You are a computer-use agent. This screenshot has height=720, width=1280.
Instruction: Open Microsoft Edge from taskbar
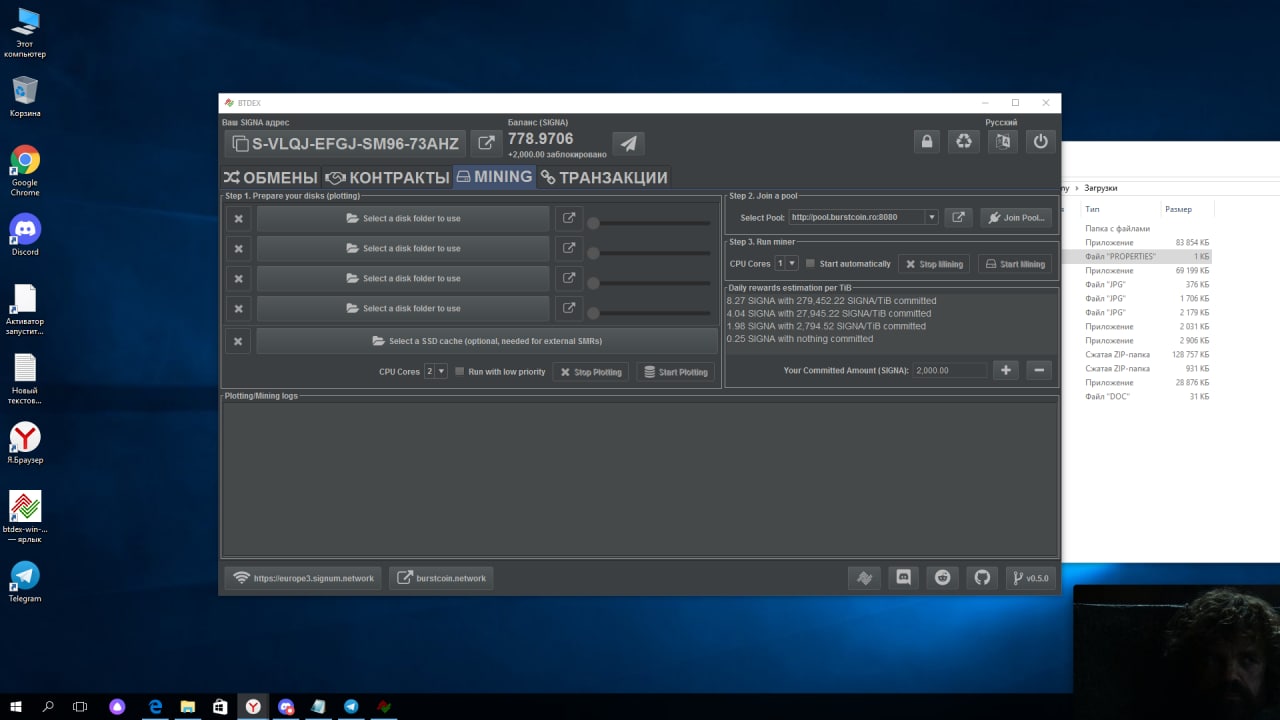[x=155, y=706]
